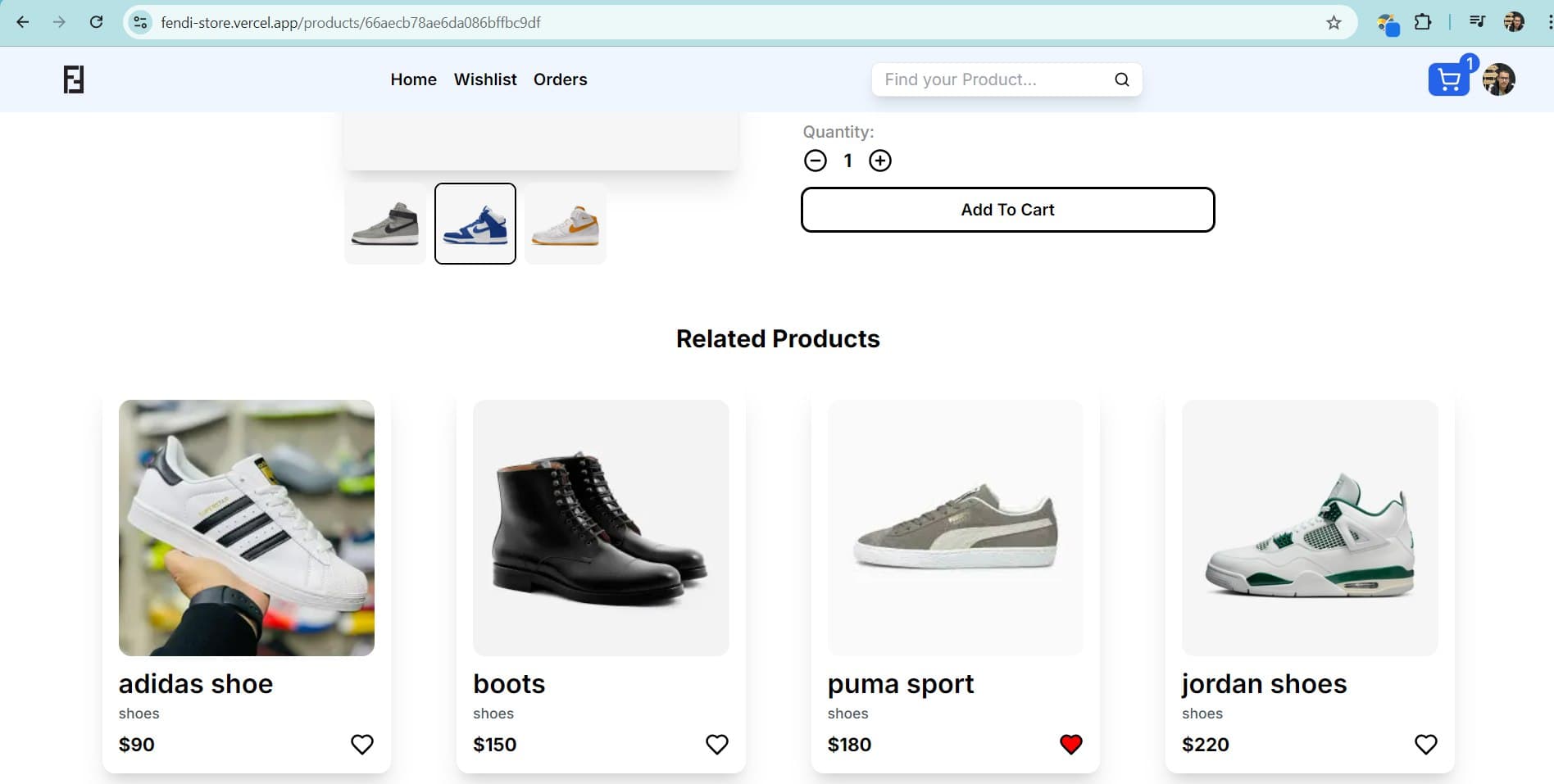
Task: Remove puma sport from wishlist
Action: coord(1070,744)
